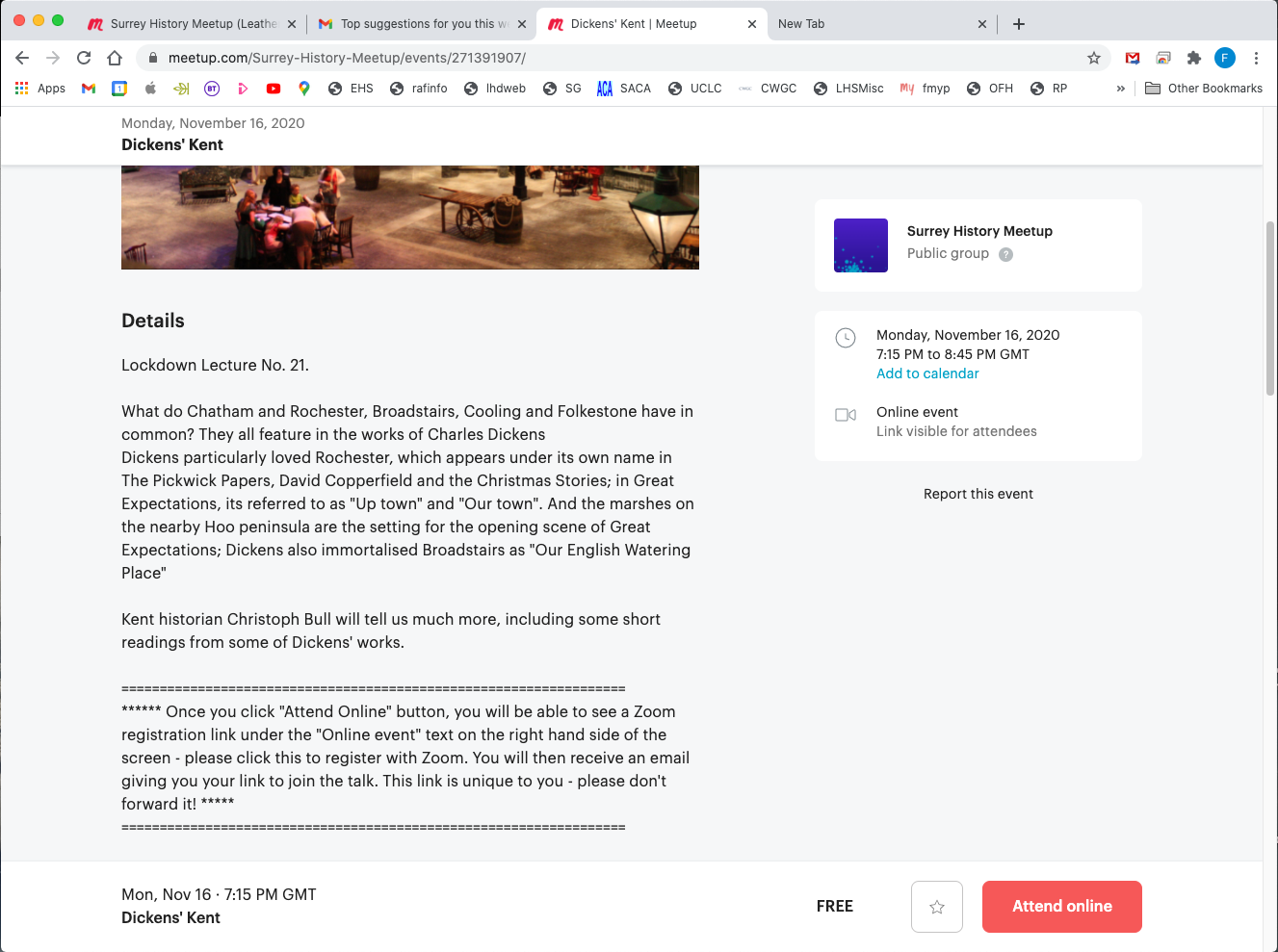Click the Surrey History Meetup group thumbnail
This screenshot has height=952, width=1278.
[861, 245]
